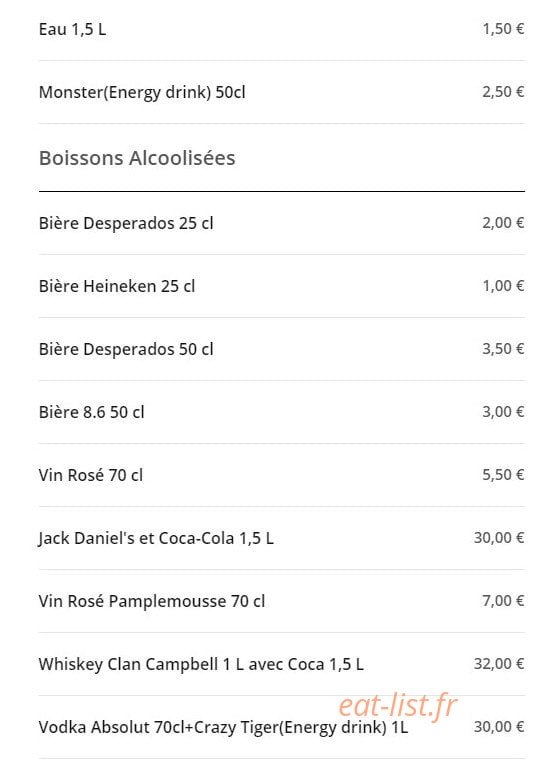
Task: Click the 7,00 € price
Action: tap(503, 601)
